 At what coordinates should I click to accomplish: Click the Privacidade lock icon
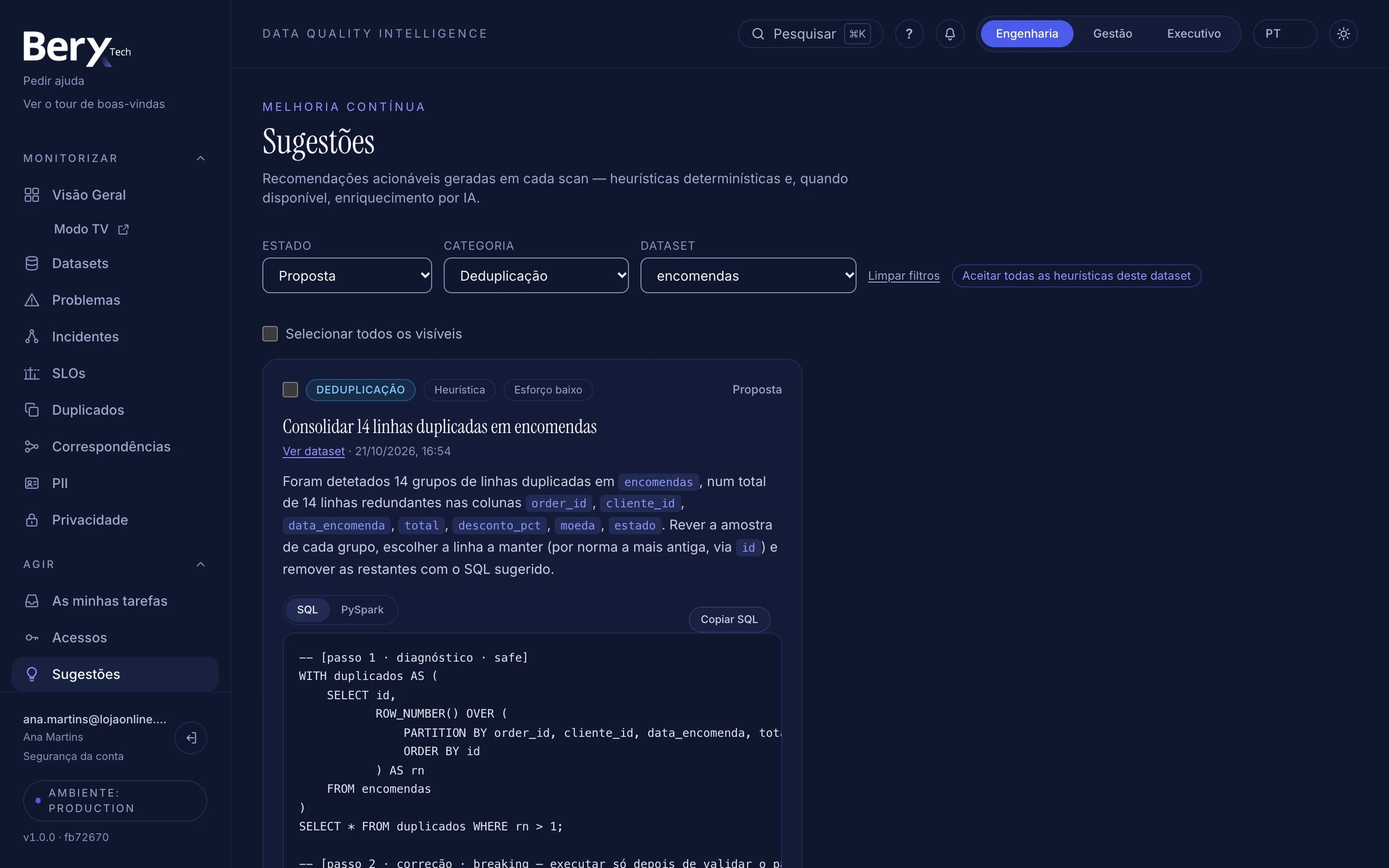coord(31,520)
